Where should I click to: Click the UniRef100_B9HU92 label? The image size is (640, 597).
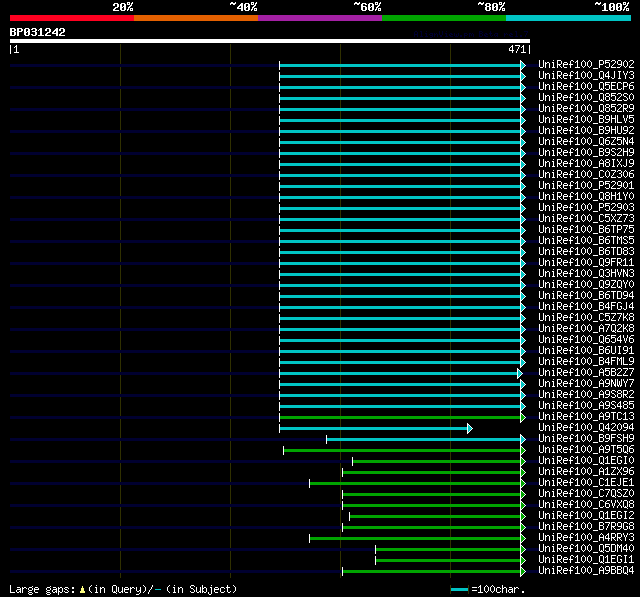pyautogui.click(x=586, y=131)
